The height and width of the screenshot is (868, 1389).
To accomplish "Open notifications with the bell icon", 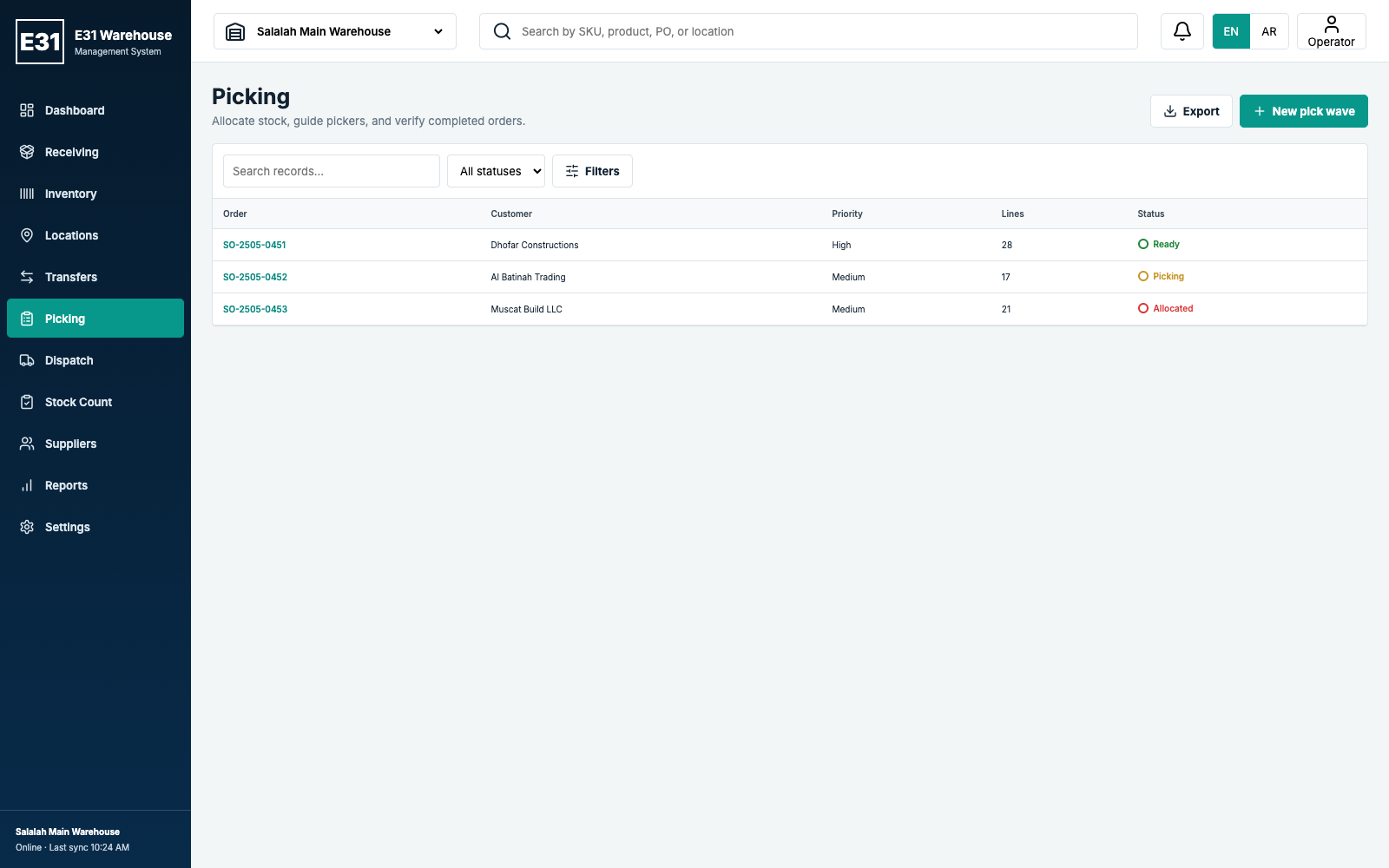I will [1182, 31].
